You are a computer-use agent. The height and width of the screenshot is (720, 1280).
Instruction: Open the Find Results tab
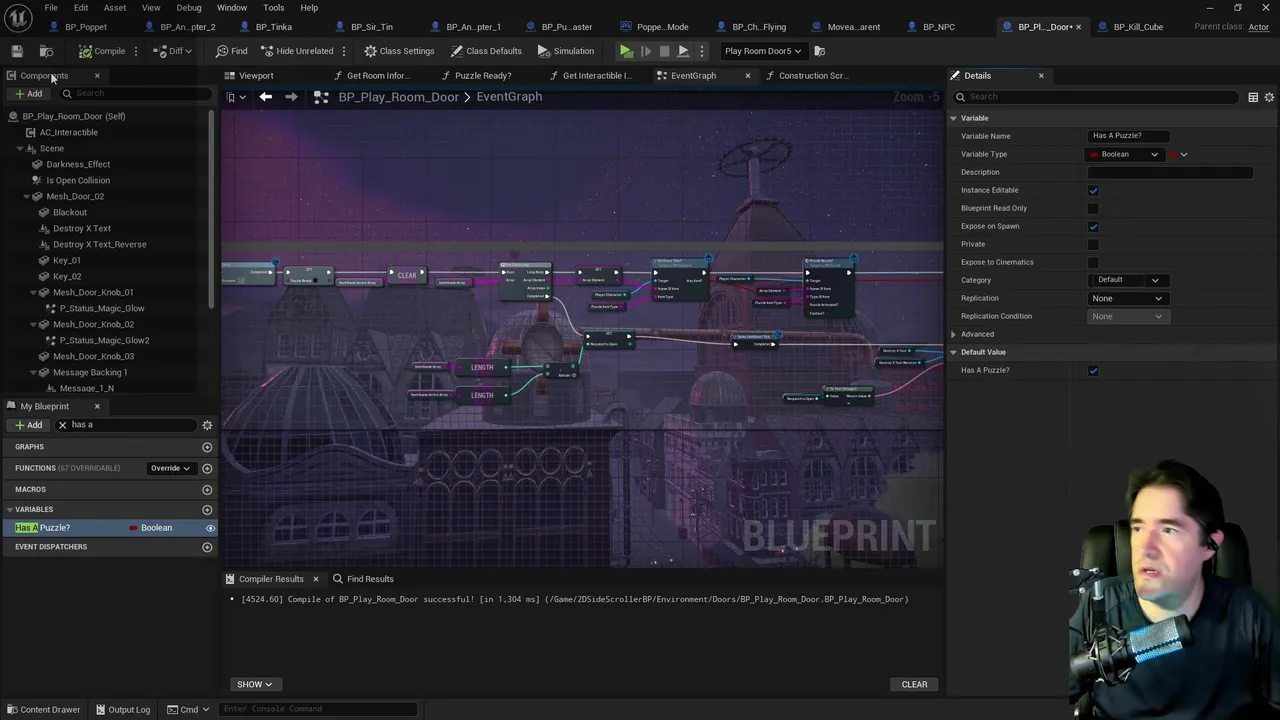click(363, 579)
